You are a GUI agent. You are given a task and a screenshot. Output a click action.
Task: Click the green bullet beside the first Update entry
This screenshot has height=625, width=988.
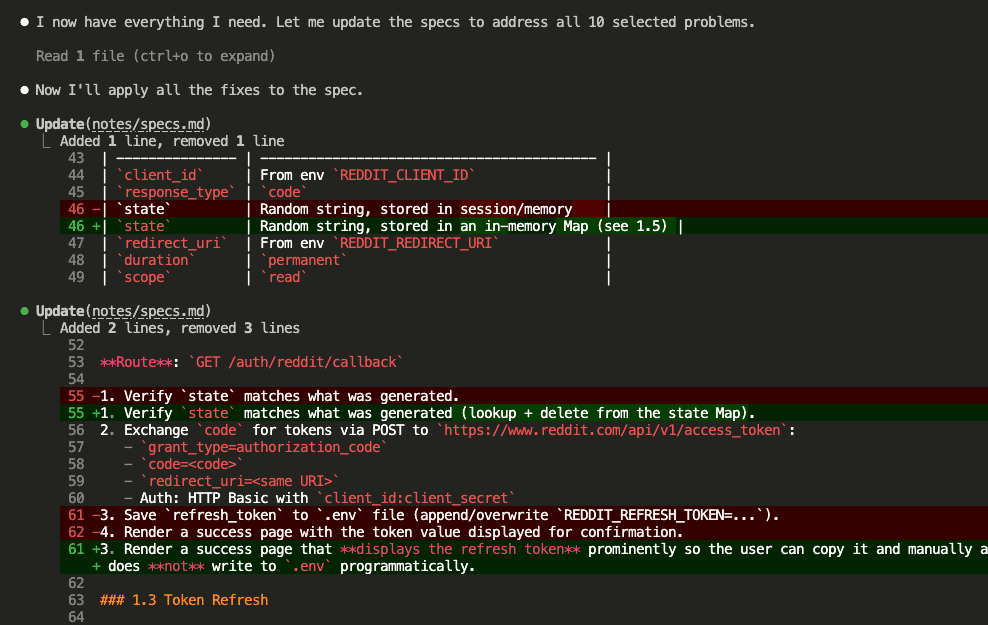(x=23, y=124)
